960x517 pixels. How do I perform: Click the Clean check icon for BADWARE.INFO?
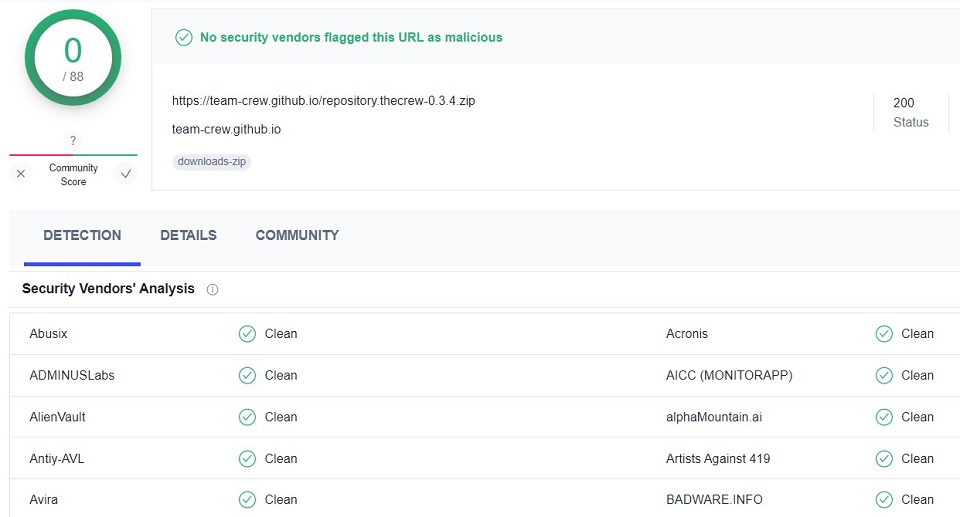(884, 500)
